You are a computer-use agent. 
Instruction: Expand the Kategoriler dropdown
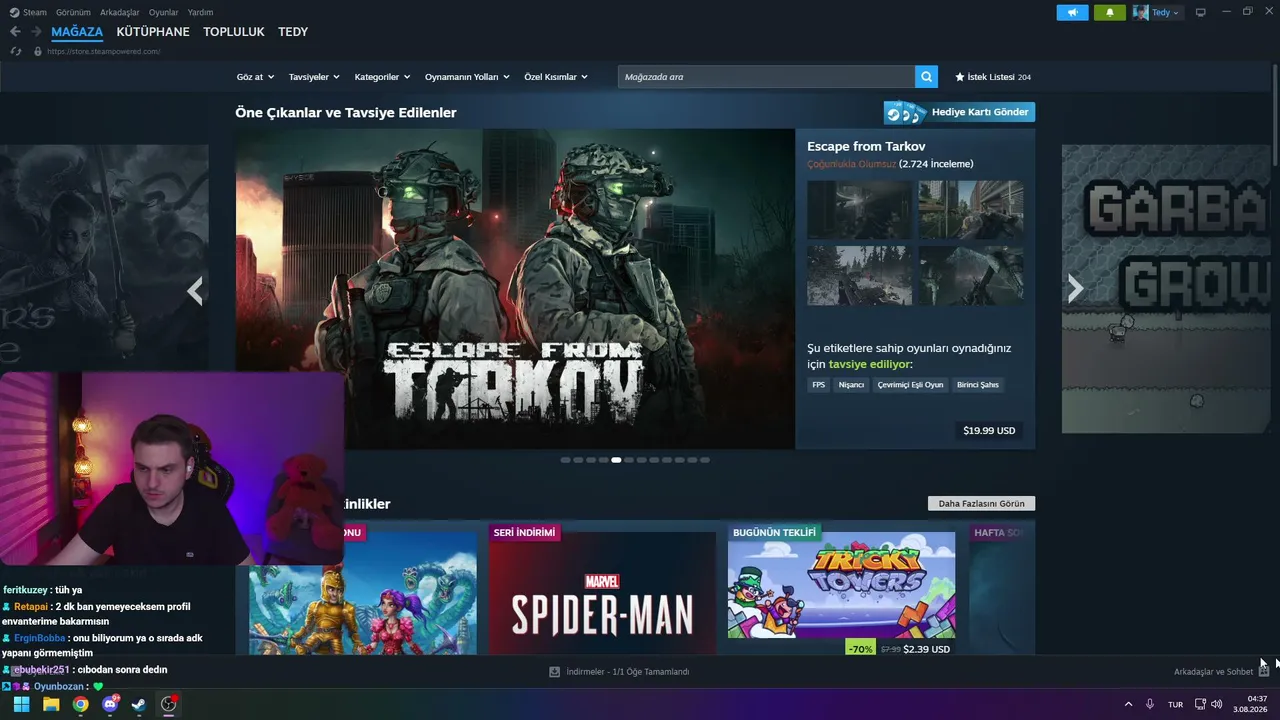pos(382,77)
